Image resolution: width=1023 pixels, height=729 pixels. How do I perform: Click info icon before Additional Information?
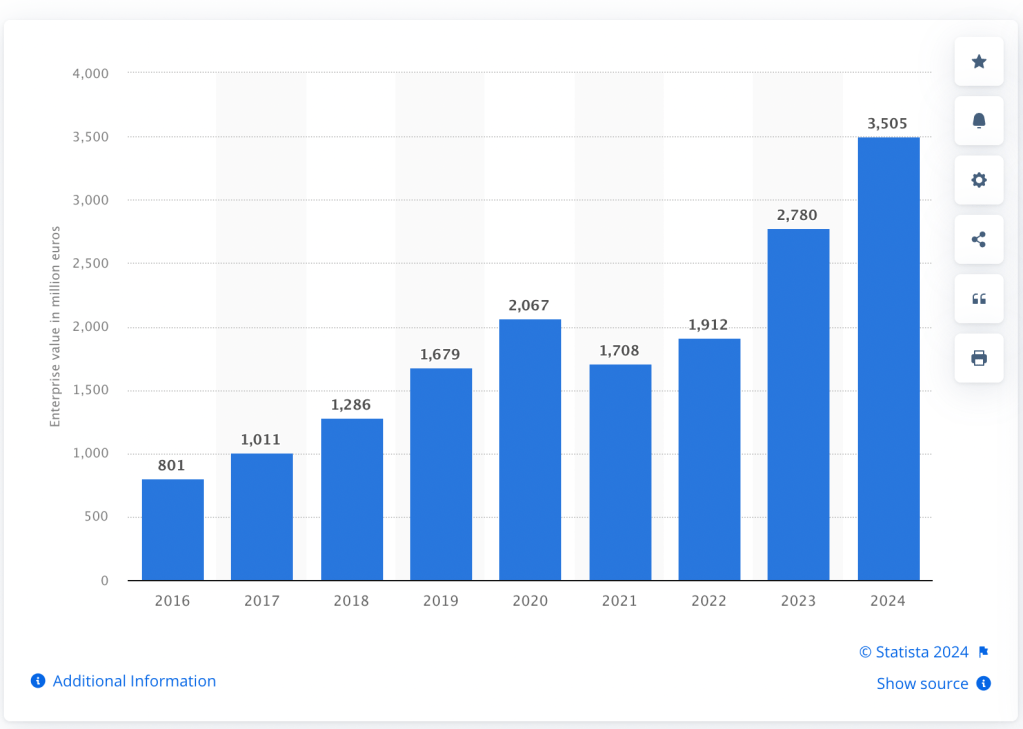38,681
